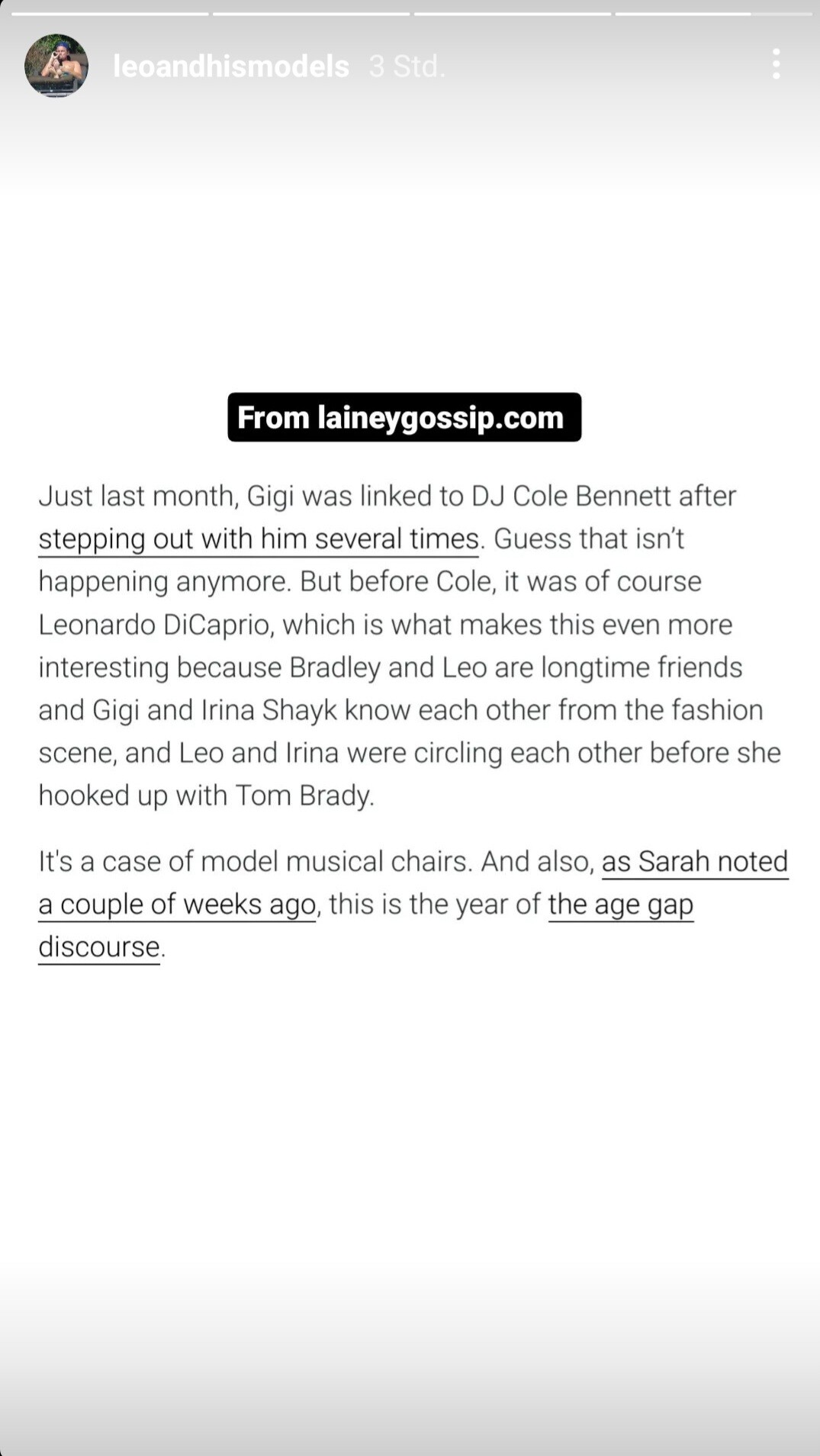Tap the '3 Std.' story timestamp
Screen dimensions: 820x1456
407,66
